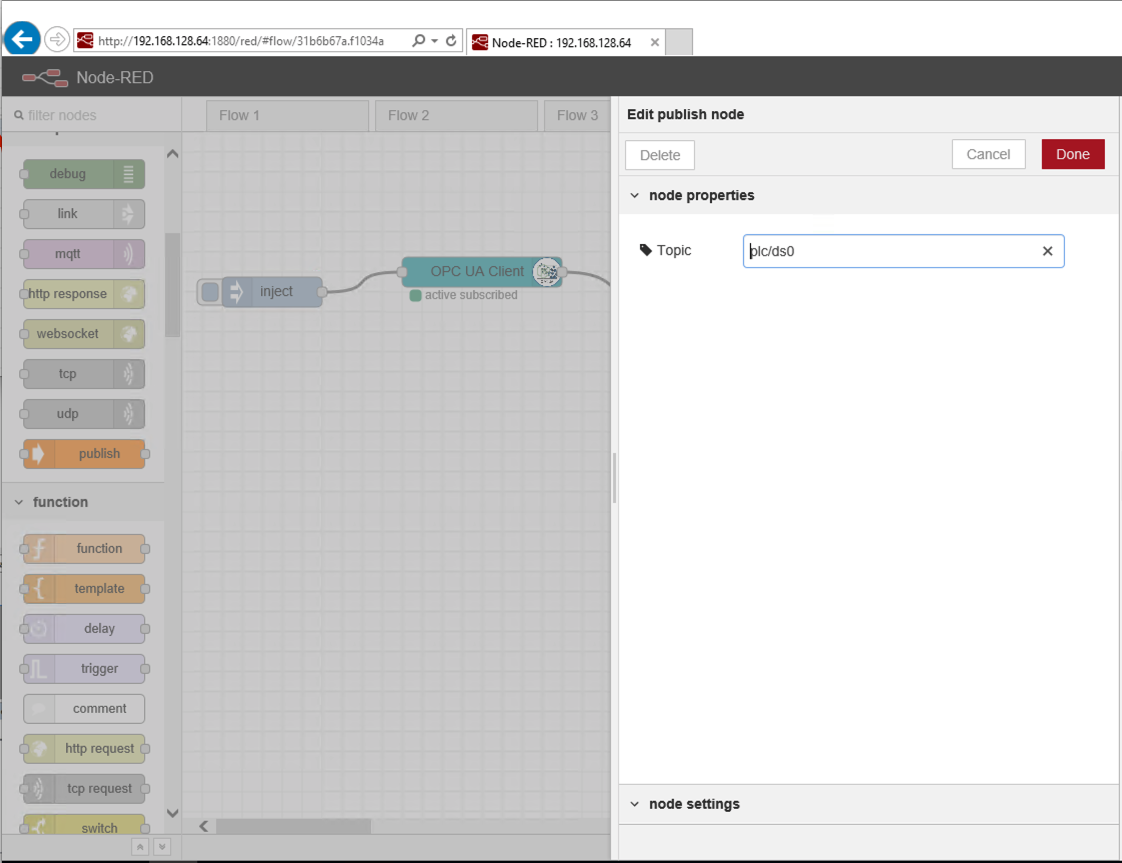Switch to the Flow 1 tab
The image size is (1122, 863).
288,116
